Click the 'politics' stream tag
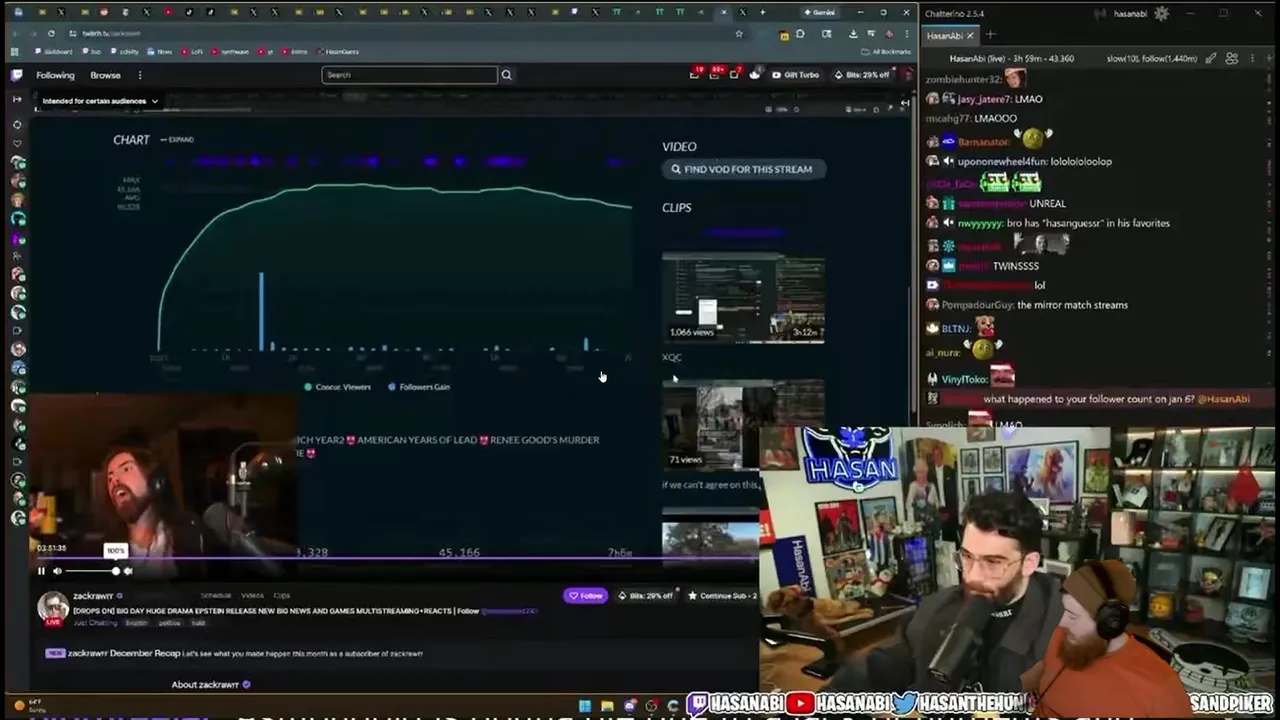 169,623
